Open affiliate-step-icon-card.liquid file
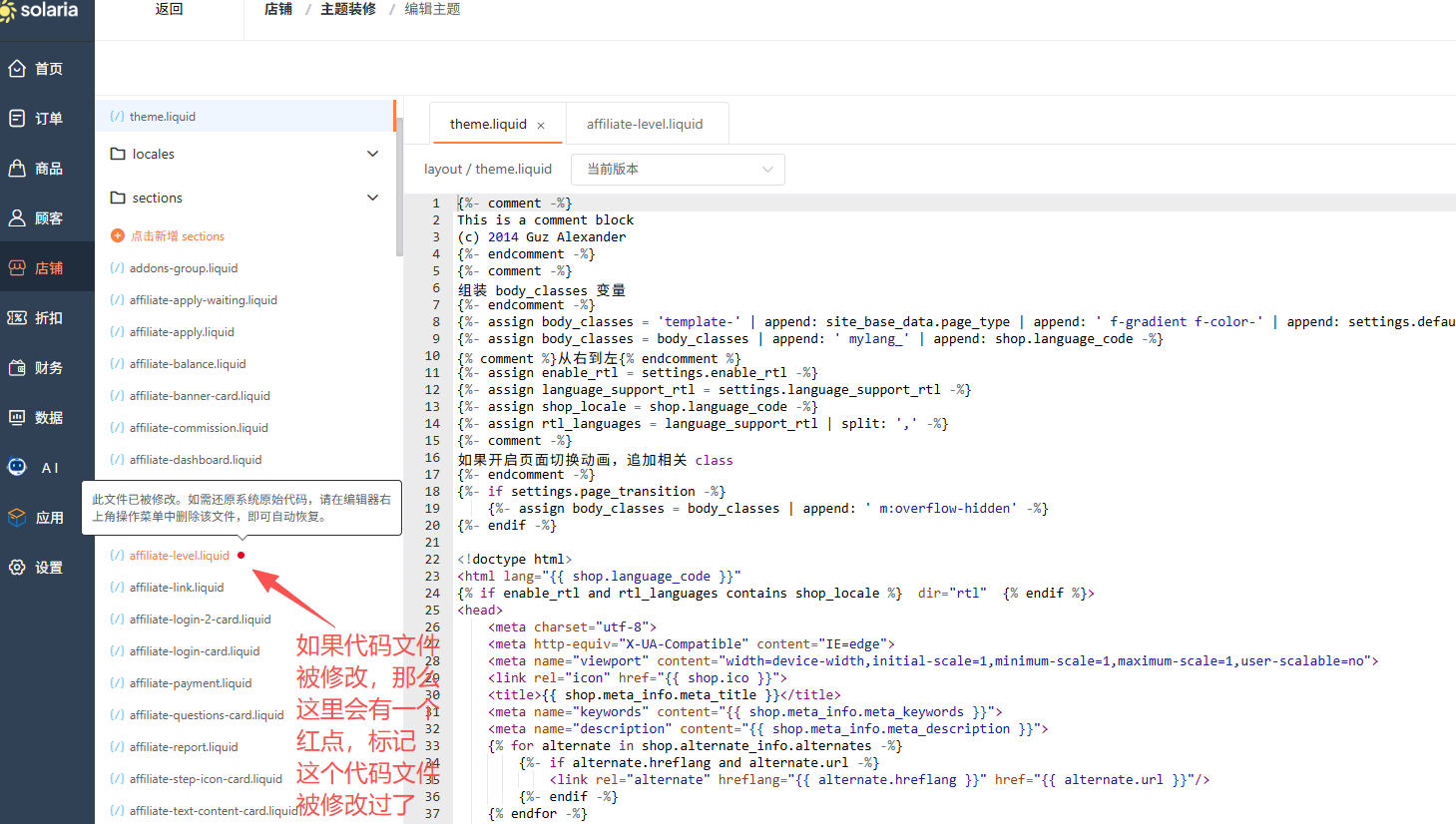This screenshot has height=824, width=1456. [x=206, y=779]
